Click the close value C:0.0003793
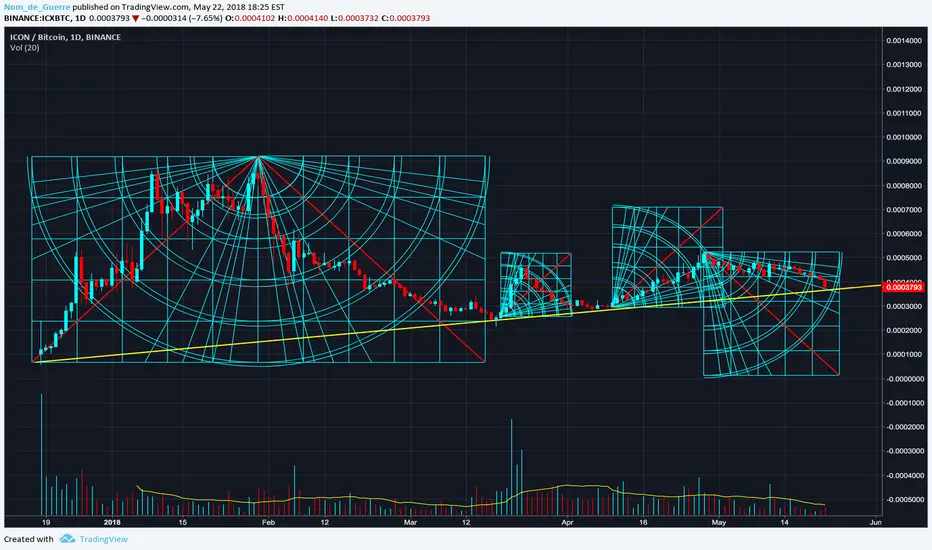This screenshot has height=550, width=932. coord(405,18)
